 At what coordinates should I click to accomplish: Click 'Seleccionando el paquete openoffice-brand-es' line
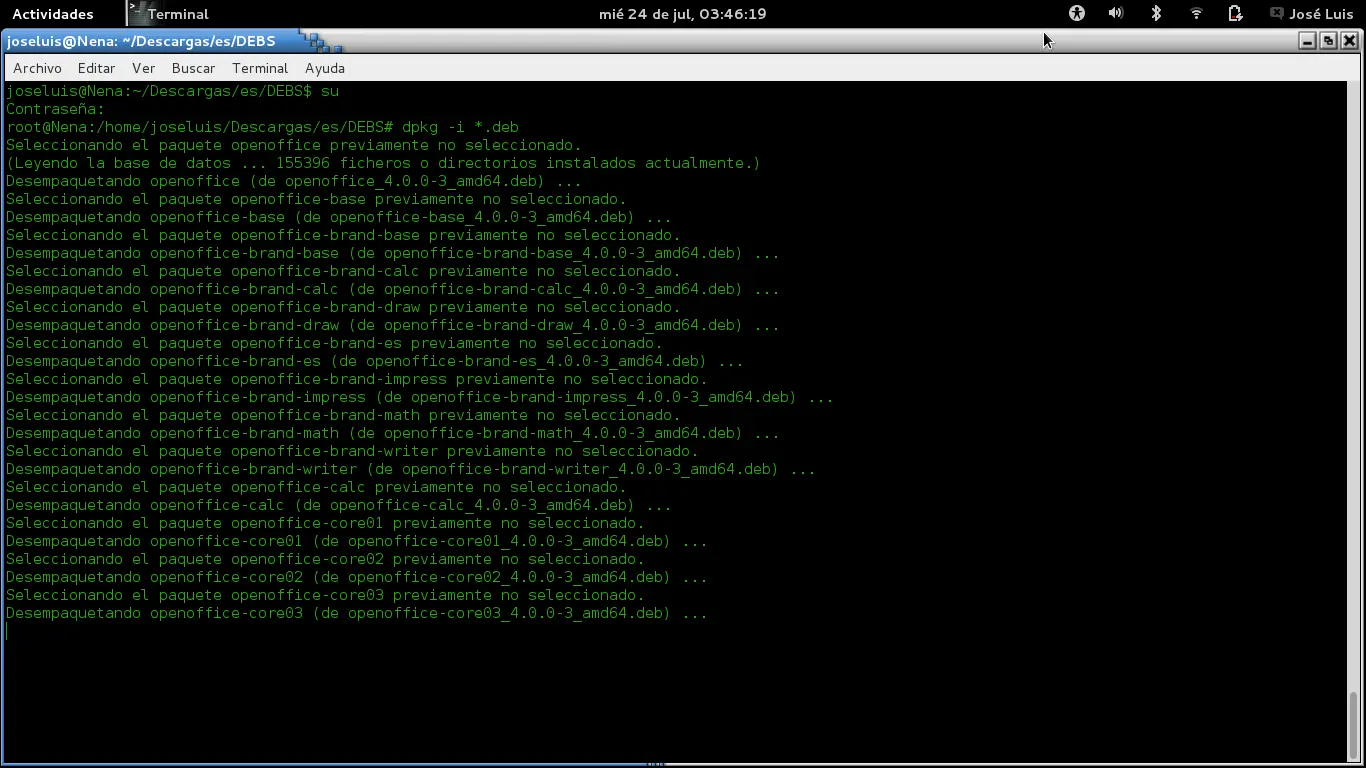[x=334, y=343]
